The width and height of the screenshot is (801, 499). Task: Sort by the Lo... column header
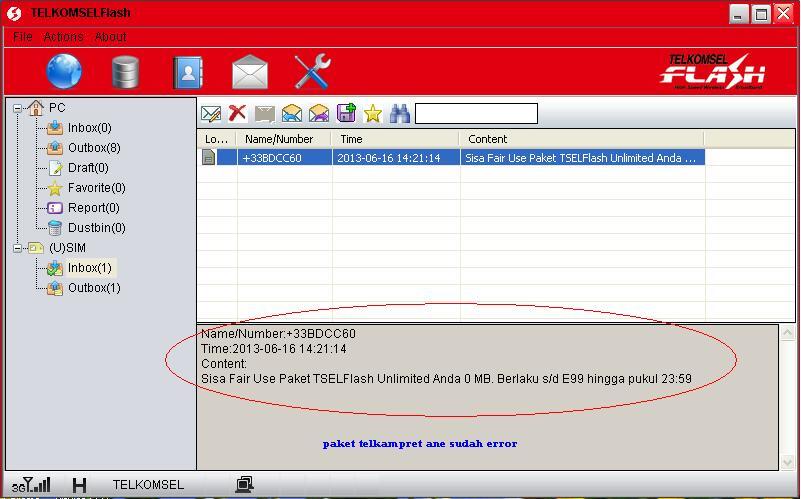pos(217,139)
